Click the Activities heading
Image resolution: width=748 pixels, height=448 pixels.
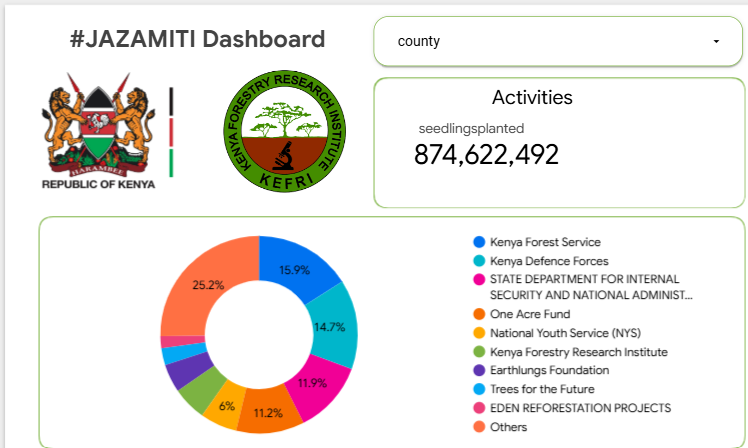[532, 97]
